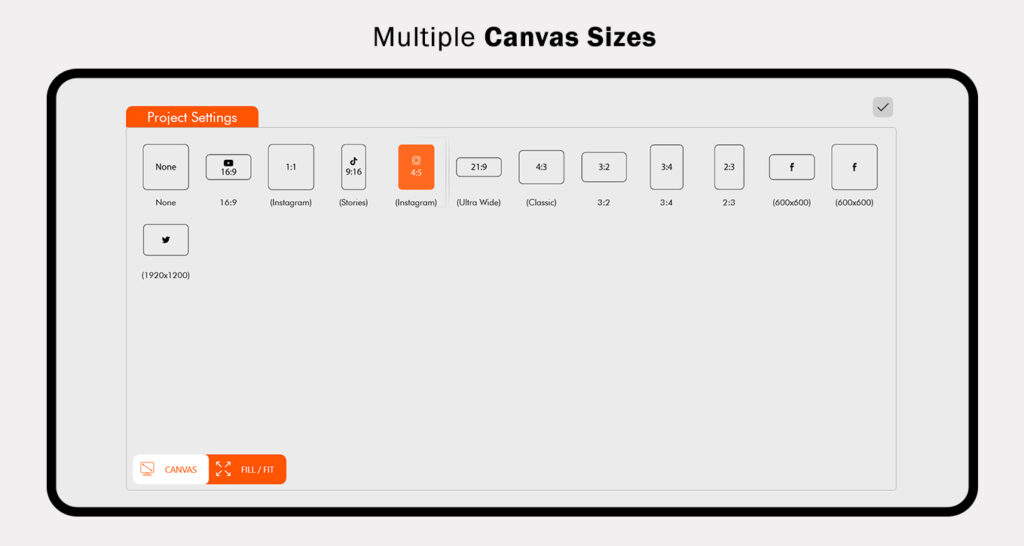Select the 4:3 Classic canvas preset
Image resolution: width=1024 pixels, height=546 pixels.
[541, 167]
